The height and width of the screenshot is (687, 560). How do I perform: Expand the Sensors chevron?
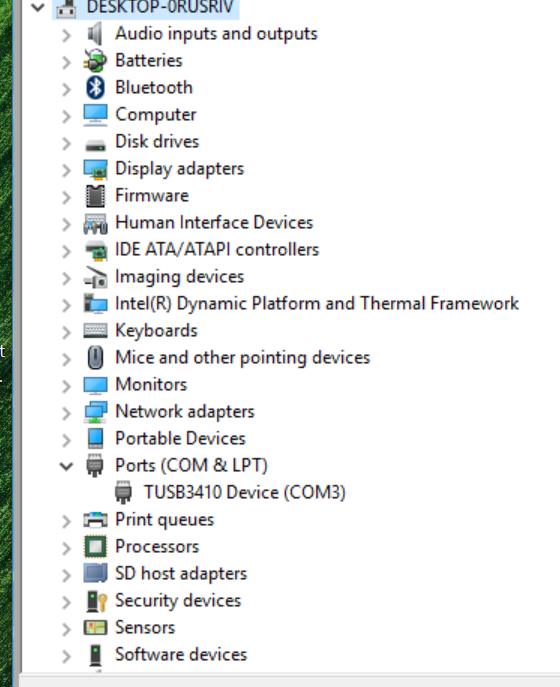(x=67, y=629)
